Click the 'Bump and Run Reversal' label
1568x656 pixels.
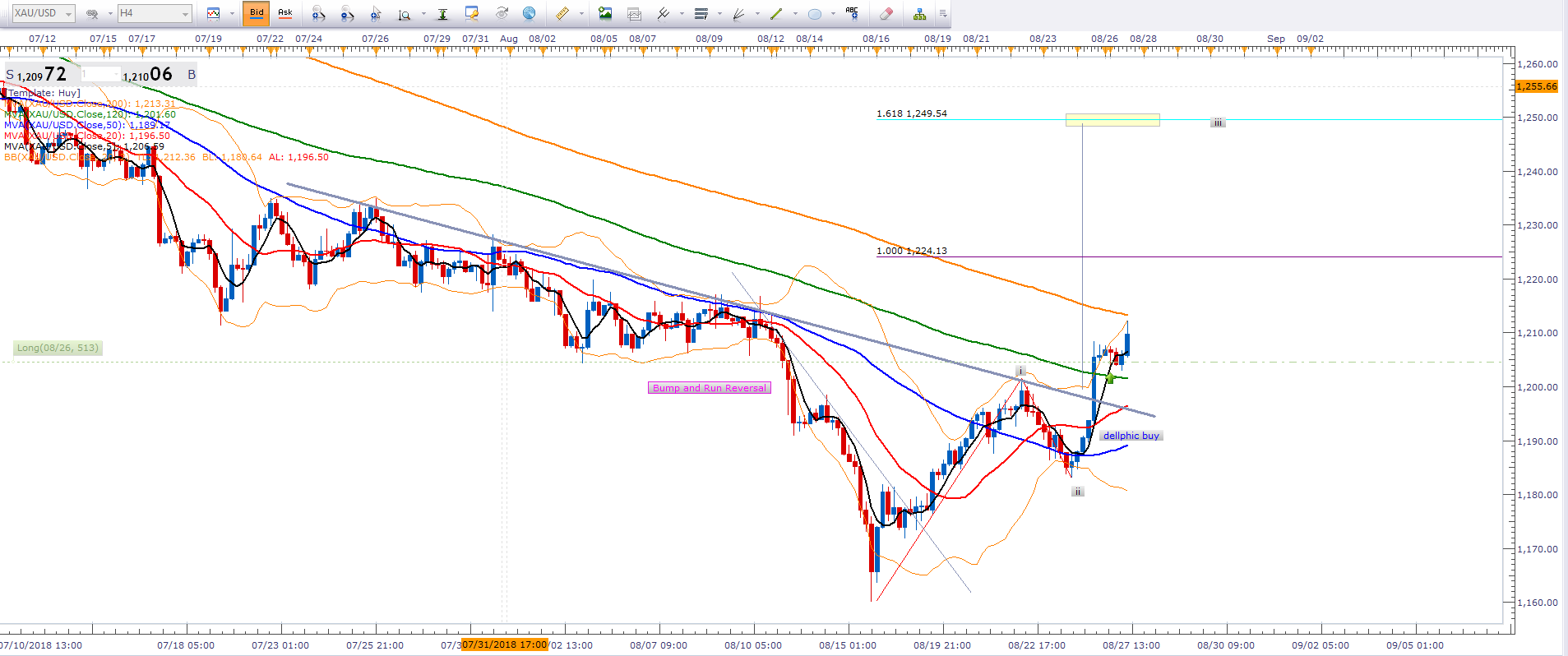click(709, 388)
